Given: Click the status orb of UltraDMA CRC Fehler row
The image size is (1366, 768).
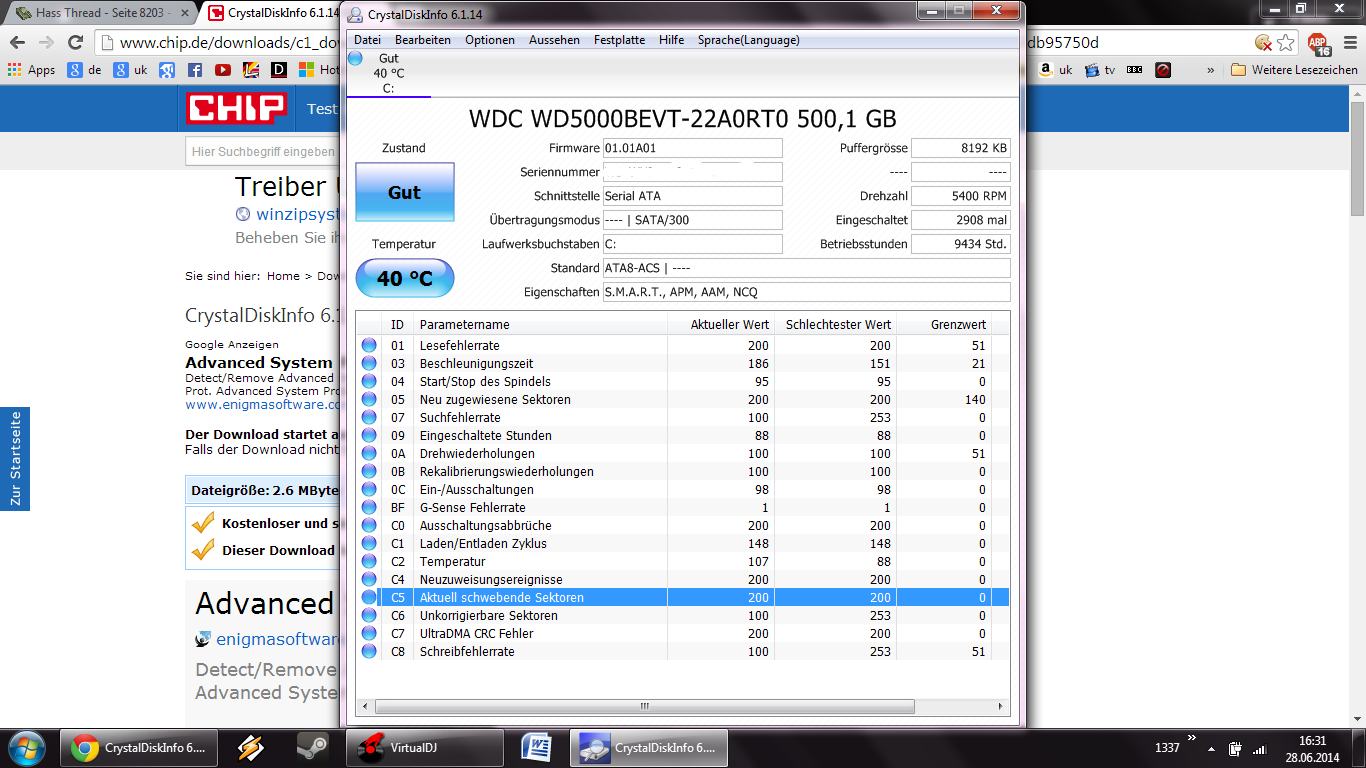Looking at the screenshot, I should click(369, 633).
